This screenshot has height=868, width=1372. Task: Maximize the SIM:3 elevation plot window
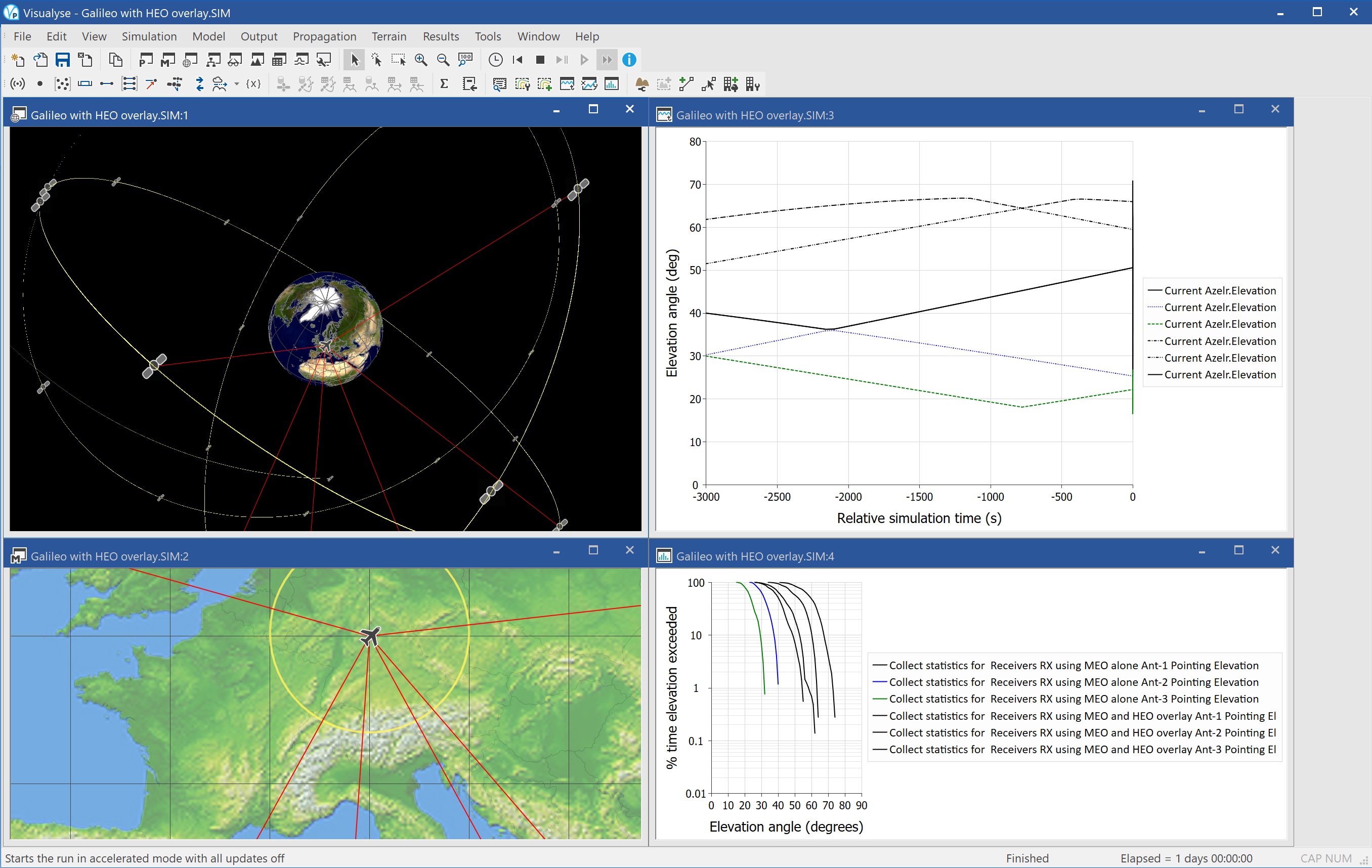(1238, 109)
